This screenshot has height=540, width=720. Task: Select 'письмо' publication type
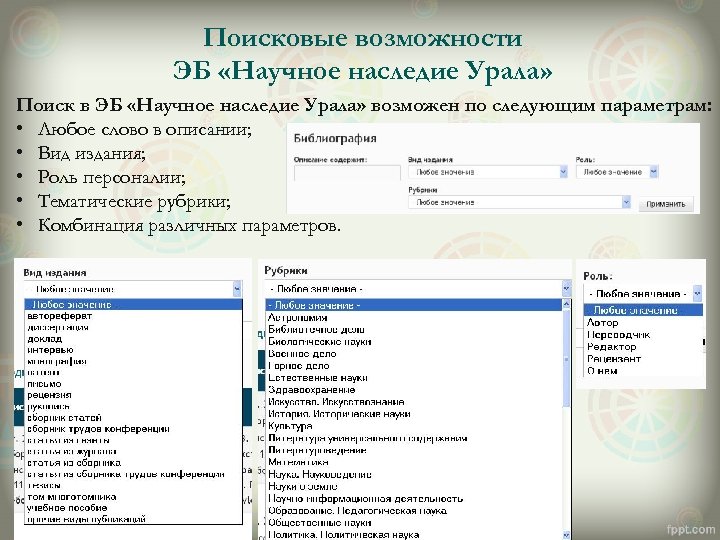(133, 384)
